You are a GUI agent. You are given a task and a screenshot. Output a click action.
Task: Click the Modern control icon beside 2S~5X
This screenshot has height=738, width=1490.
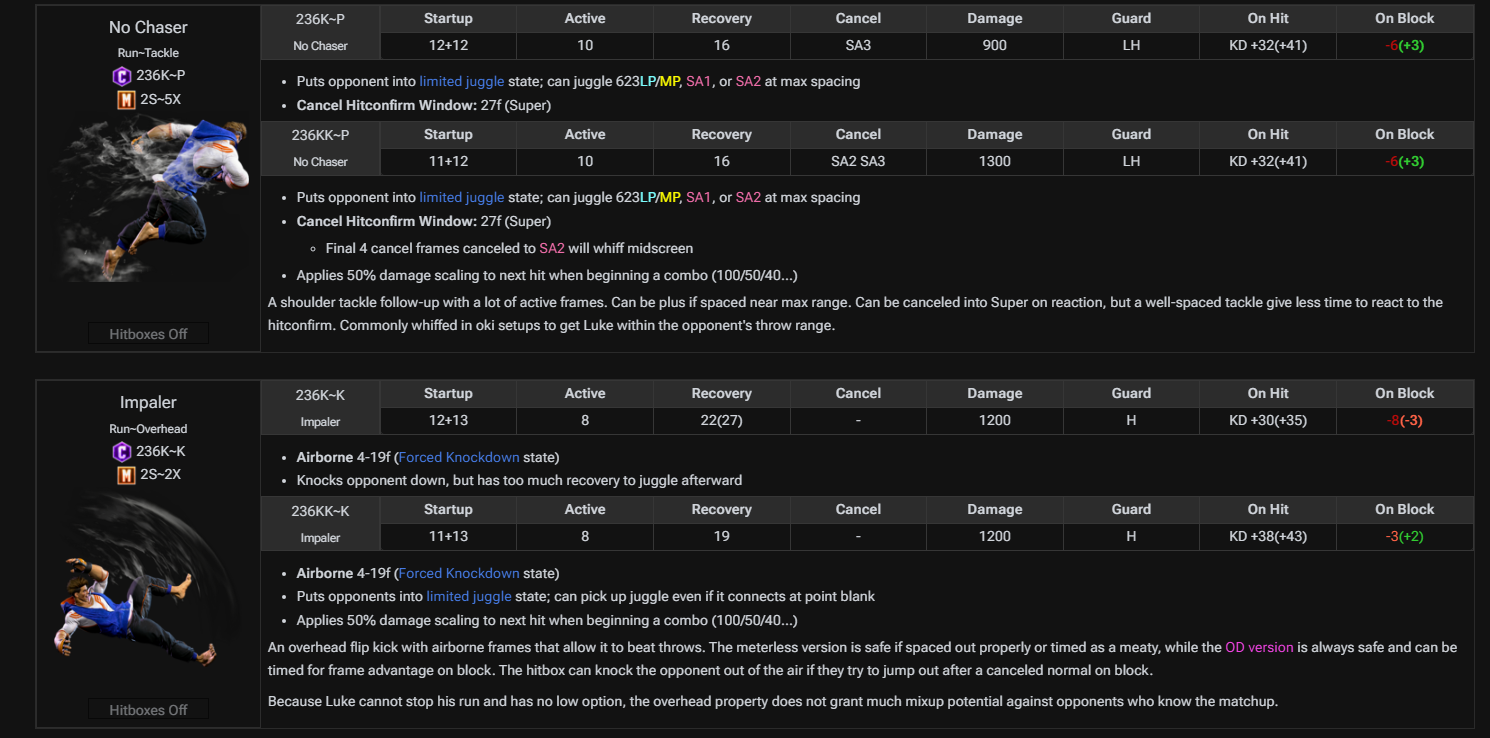coord(126,99)
